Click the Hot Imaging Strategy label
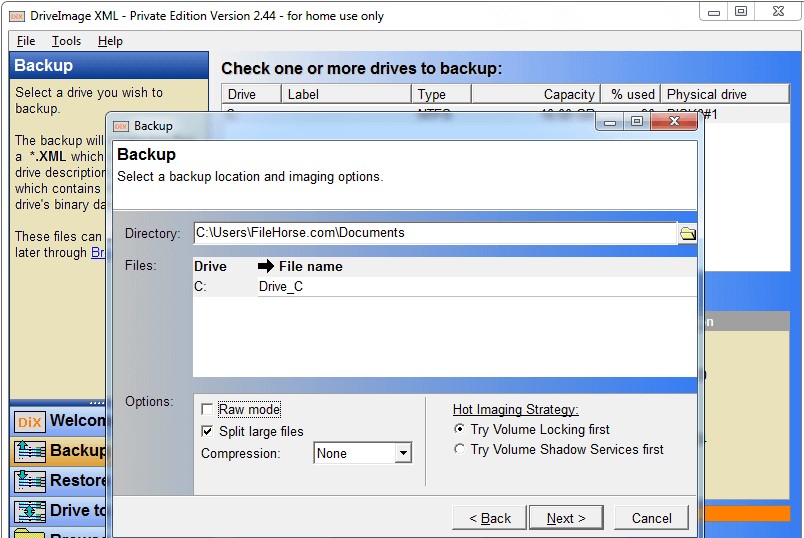 click(515, 409)
